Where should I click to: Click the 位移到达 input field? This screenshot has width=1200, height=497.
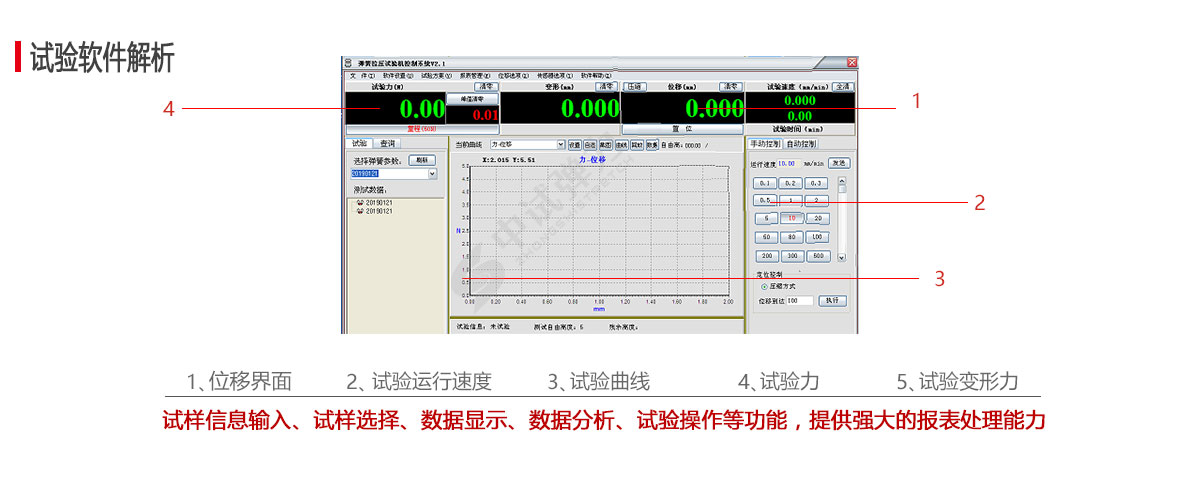[x=800, y=301]
